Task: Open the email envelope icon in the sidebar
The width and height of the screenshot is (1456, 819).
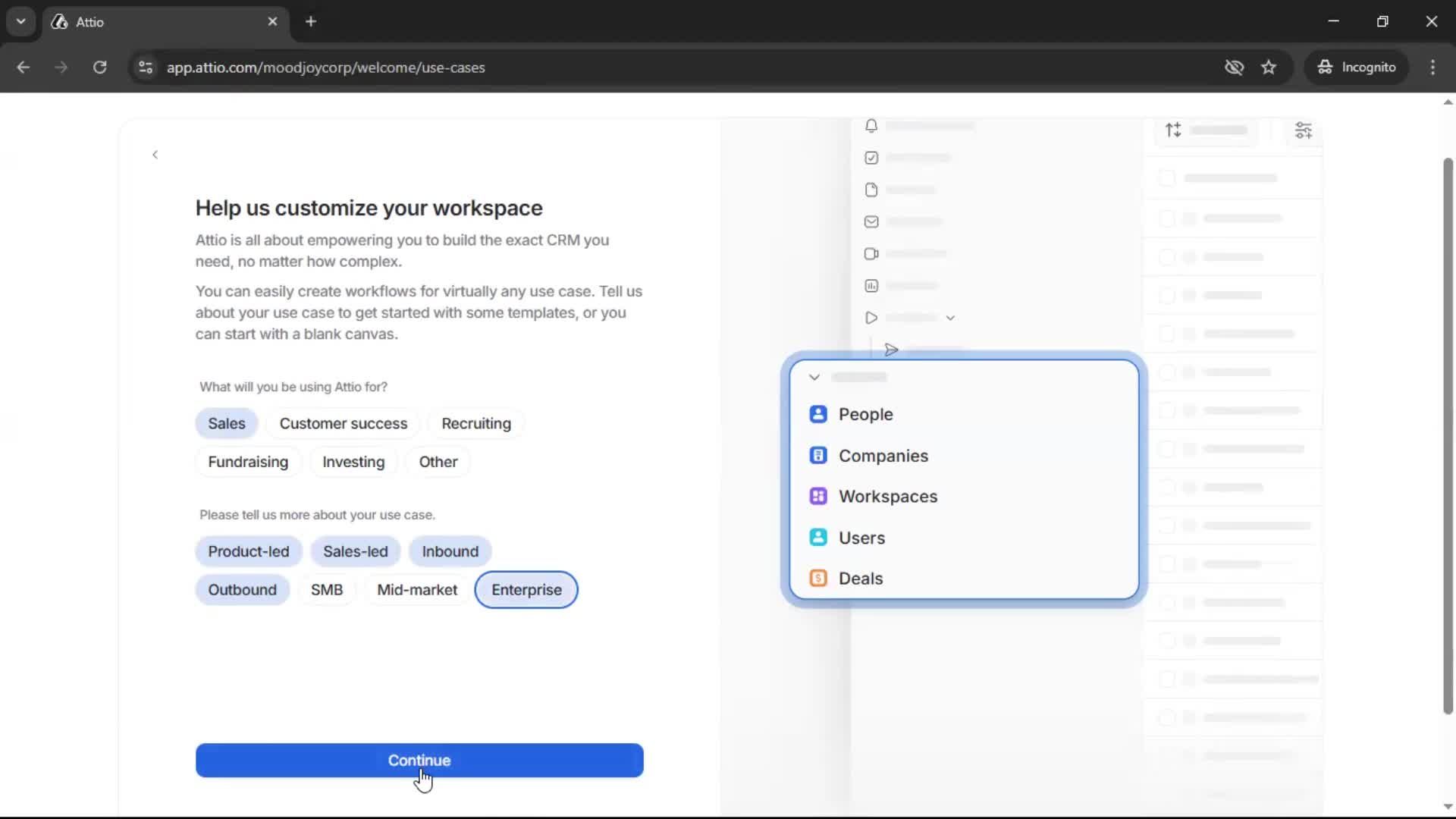Action: click(x=871, y=221)
